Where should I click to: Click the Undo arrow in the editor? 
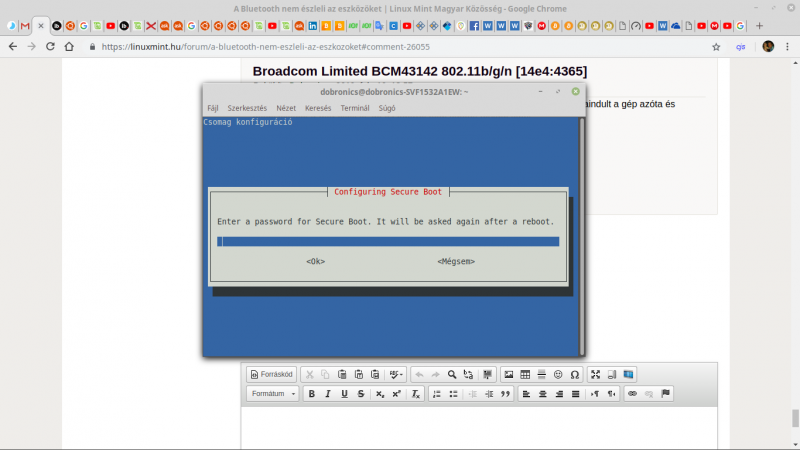419,374
